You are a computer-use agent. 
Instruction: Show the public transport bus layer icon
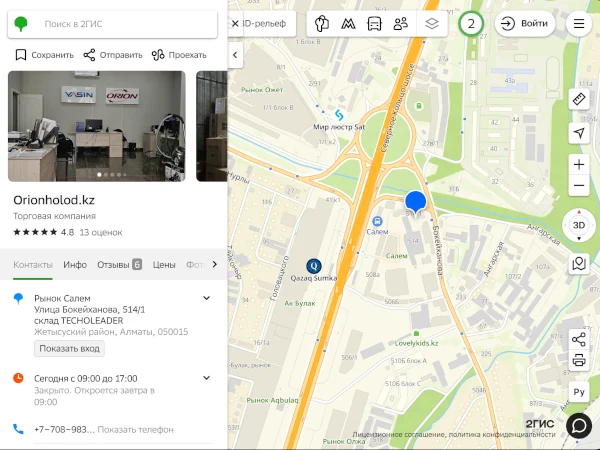click(x=374, y=24)
